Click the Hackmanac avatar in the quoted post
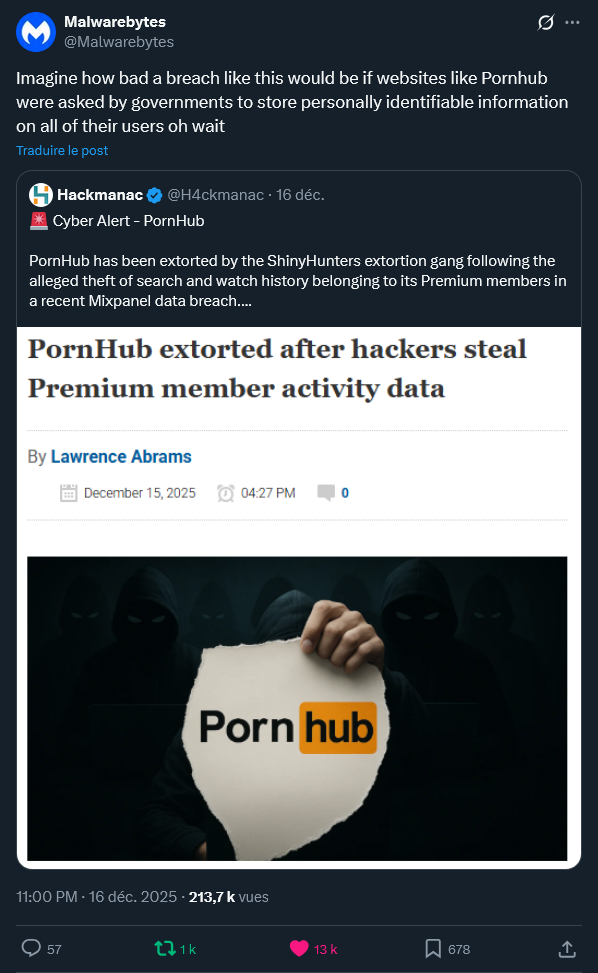 [41, 195]
